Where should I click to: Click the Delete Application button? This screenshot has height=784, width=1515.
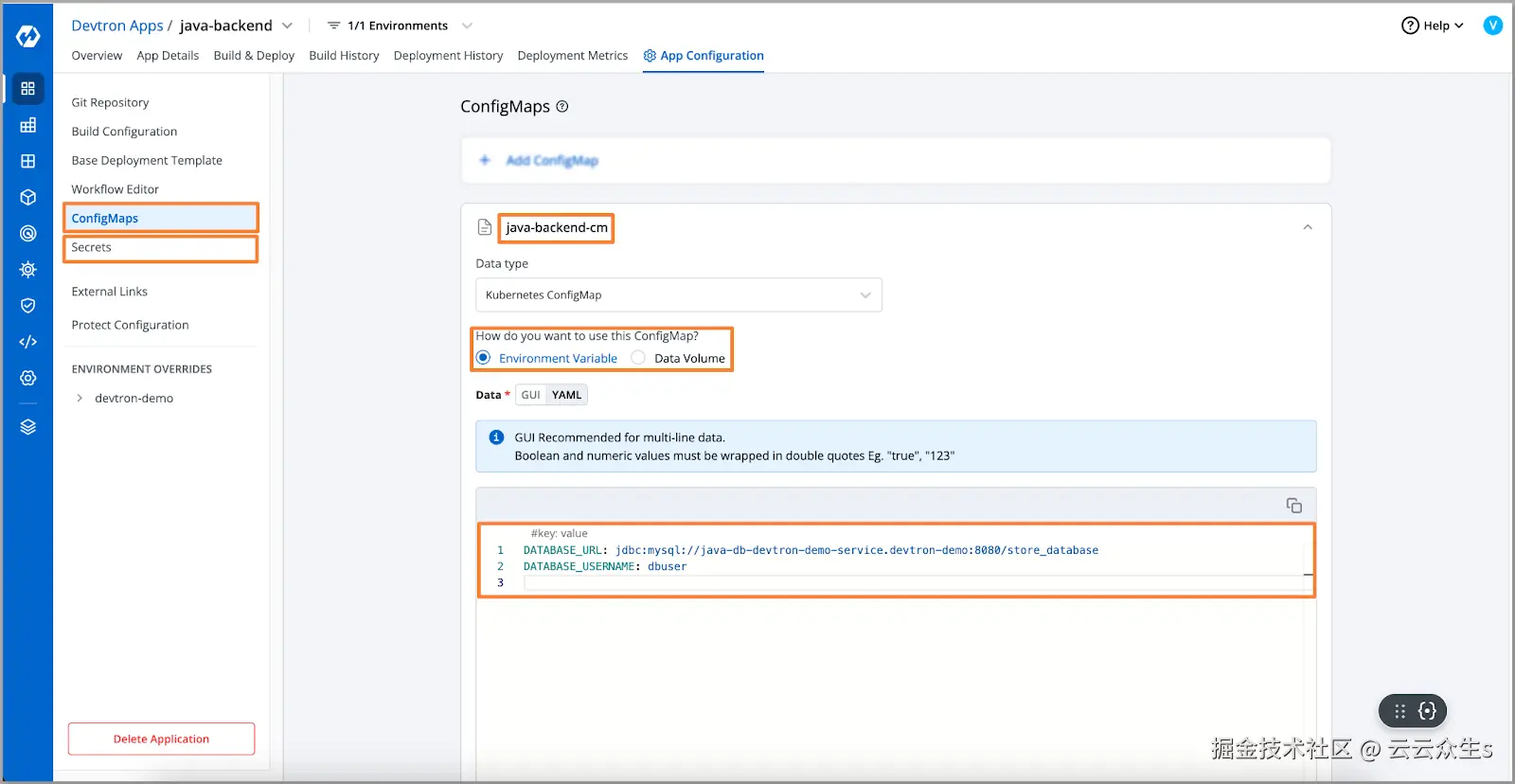pos(161,739)
